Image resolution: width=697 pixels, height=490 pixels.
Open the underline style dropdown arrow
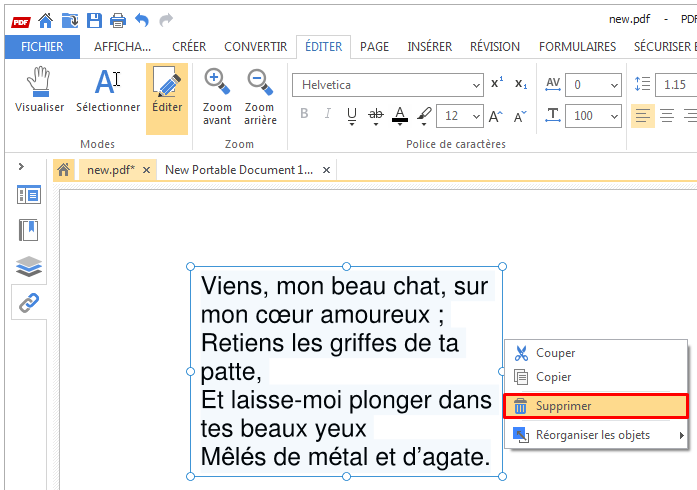[x=352, y=125]
